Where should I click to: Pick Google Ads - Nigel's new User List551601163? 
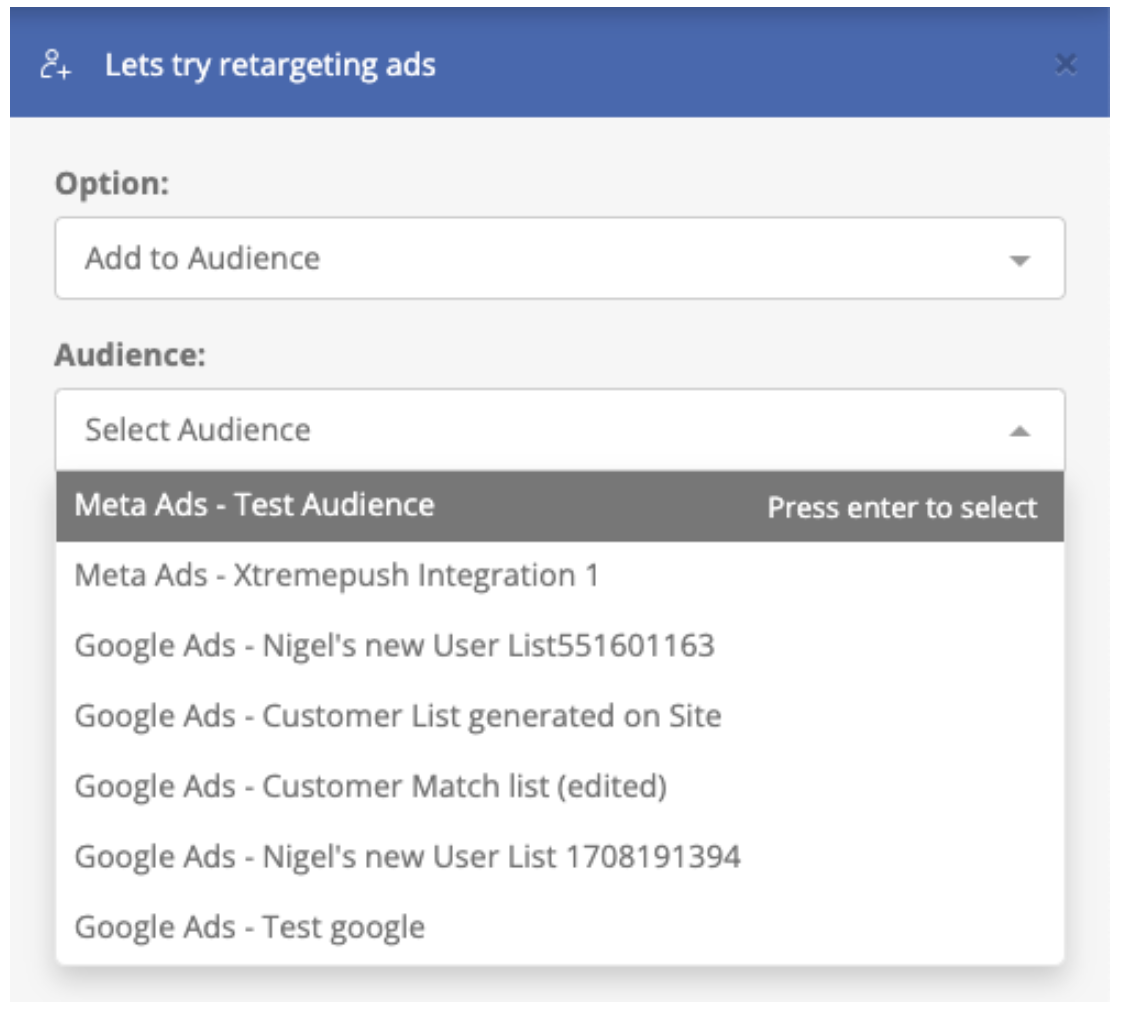pyautogui.click(x=395, y=646)
